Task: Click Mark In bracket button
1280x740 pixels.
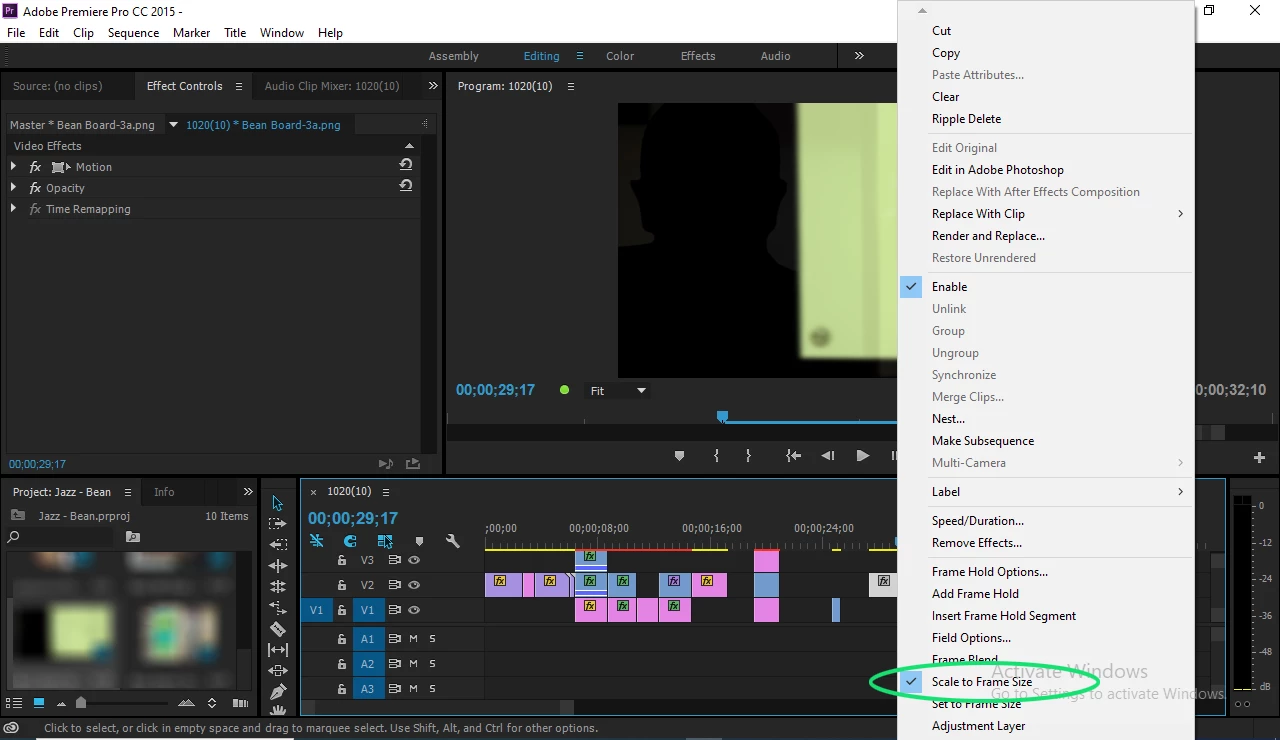Action: [x=716, y=456]
